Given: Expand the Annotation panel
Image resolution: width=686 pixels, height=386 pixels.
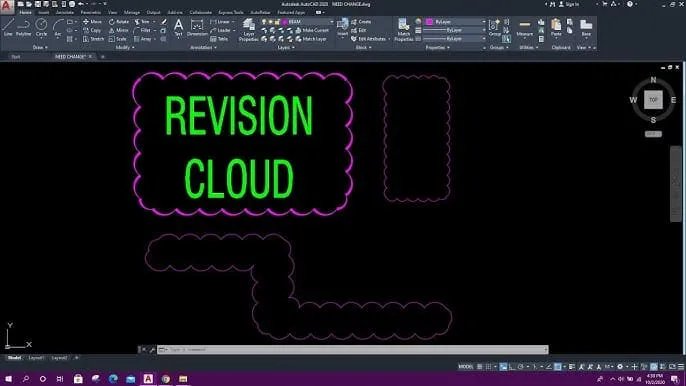Looking at the screenshot, I should point(203,47).
